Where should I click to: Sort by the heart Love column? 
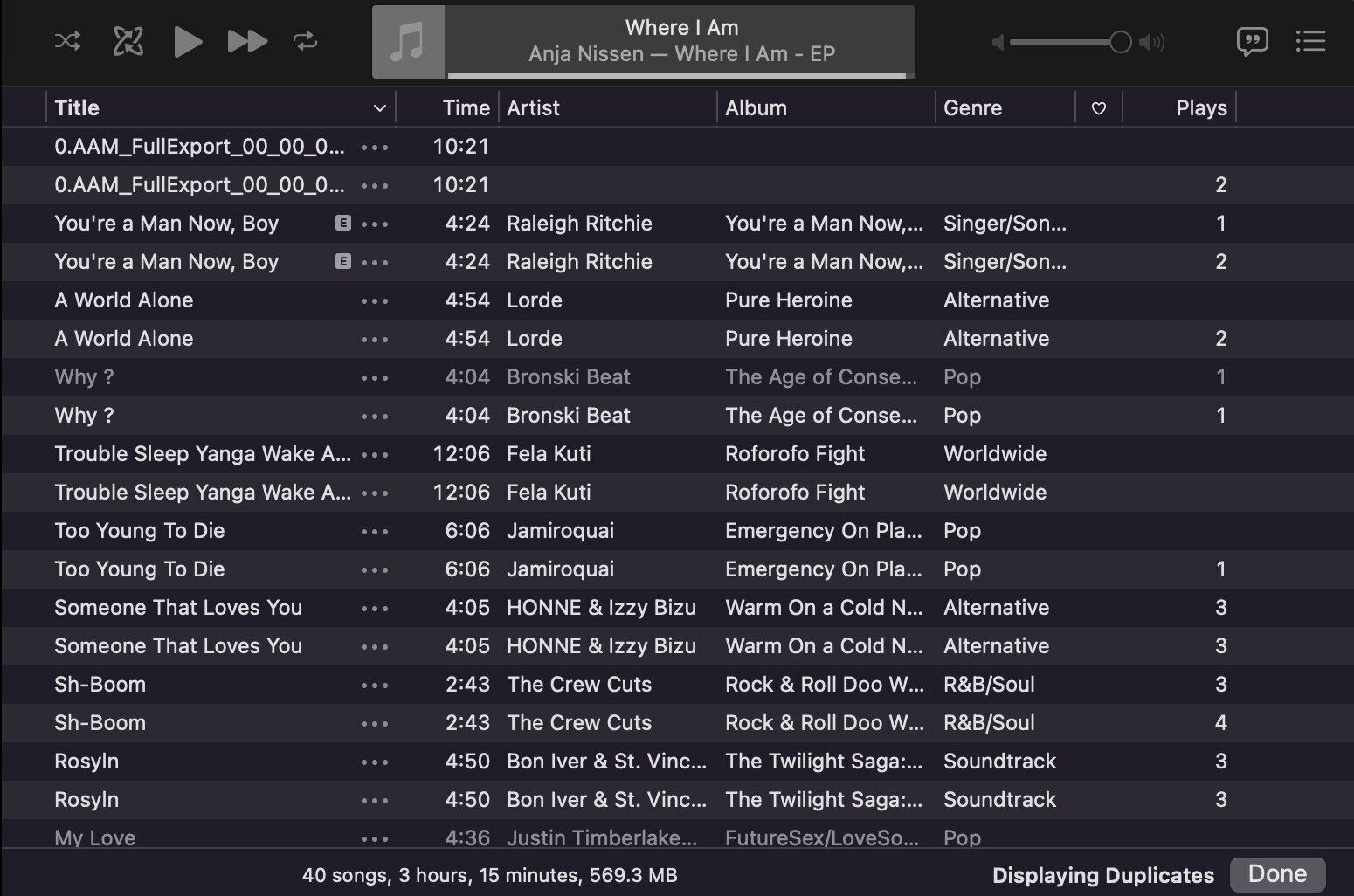1099,108
